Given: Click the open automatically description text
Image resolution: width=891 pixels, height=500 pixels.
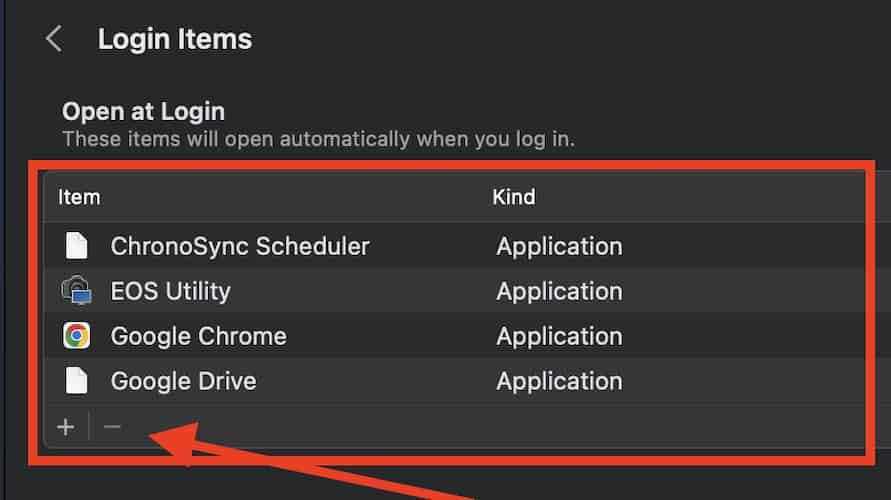Looking at the screenshot, I should pyautogui.click(x=318, y=138).
